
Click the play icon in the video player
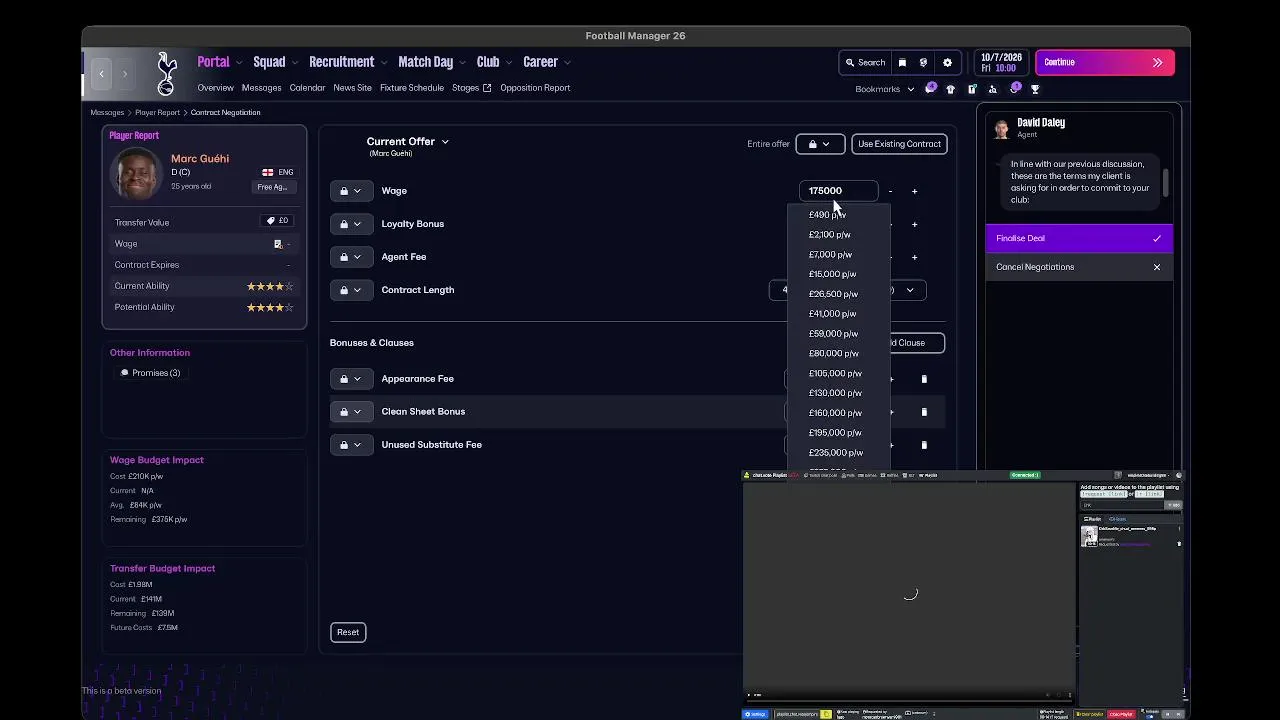pos(750,695)
